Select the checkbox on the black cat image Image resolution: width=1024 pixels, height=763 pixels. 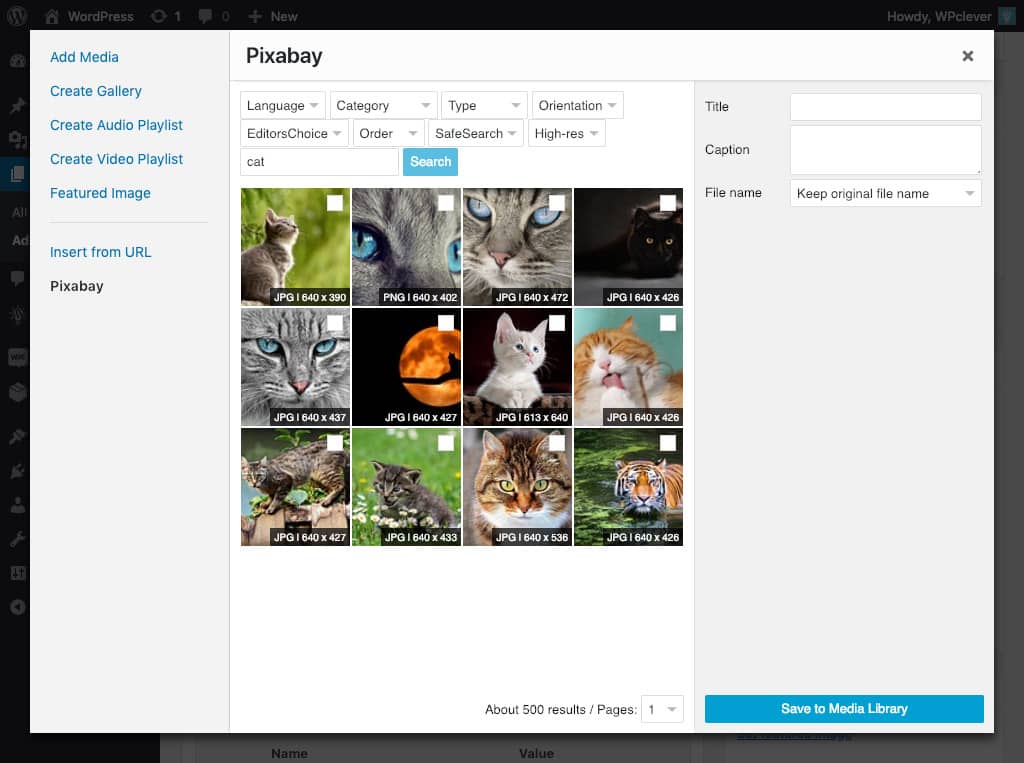(667, 203)
